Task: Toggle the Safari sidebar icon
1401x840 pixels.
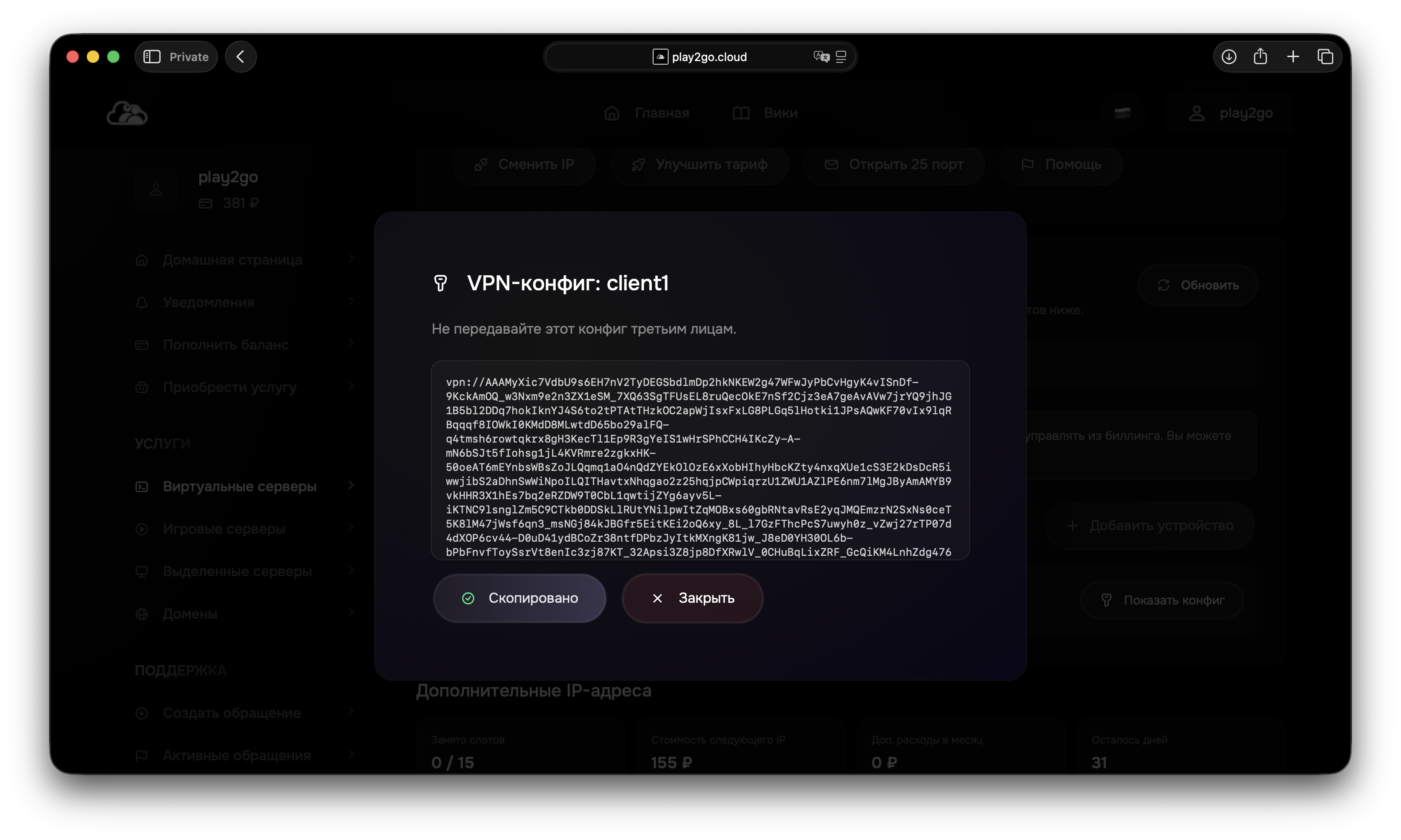Action: point(152,57)
